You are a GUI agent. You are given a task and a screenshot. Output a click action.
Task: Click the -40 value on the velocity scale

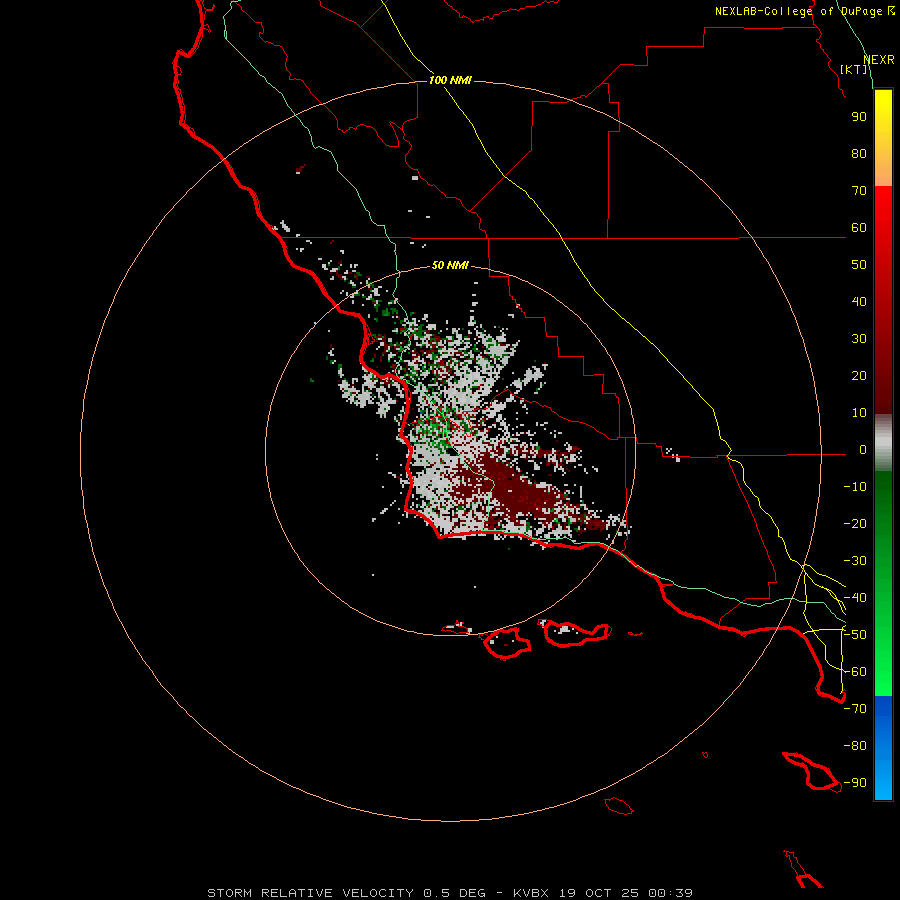pyautogui.click(x=855, y=598)
